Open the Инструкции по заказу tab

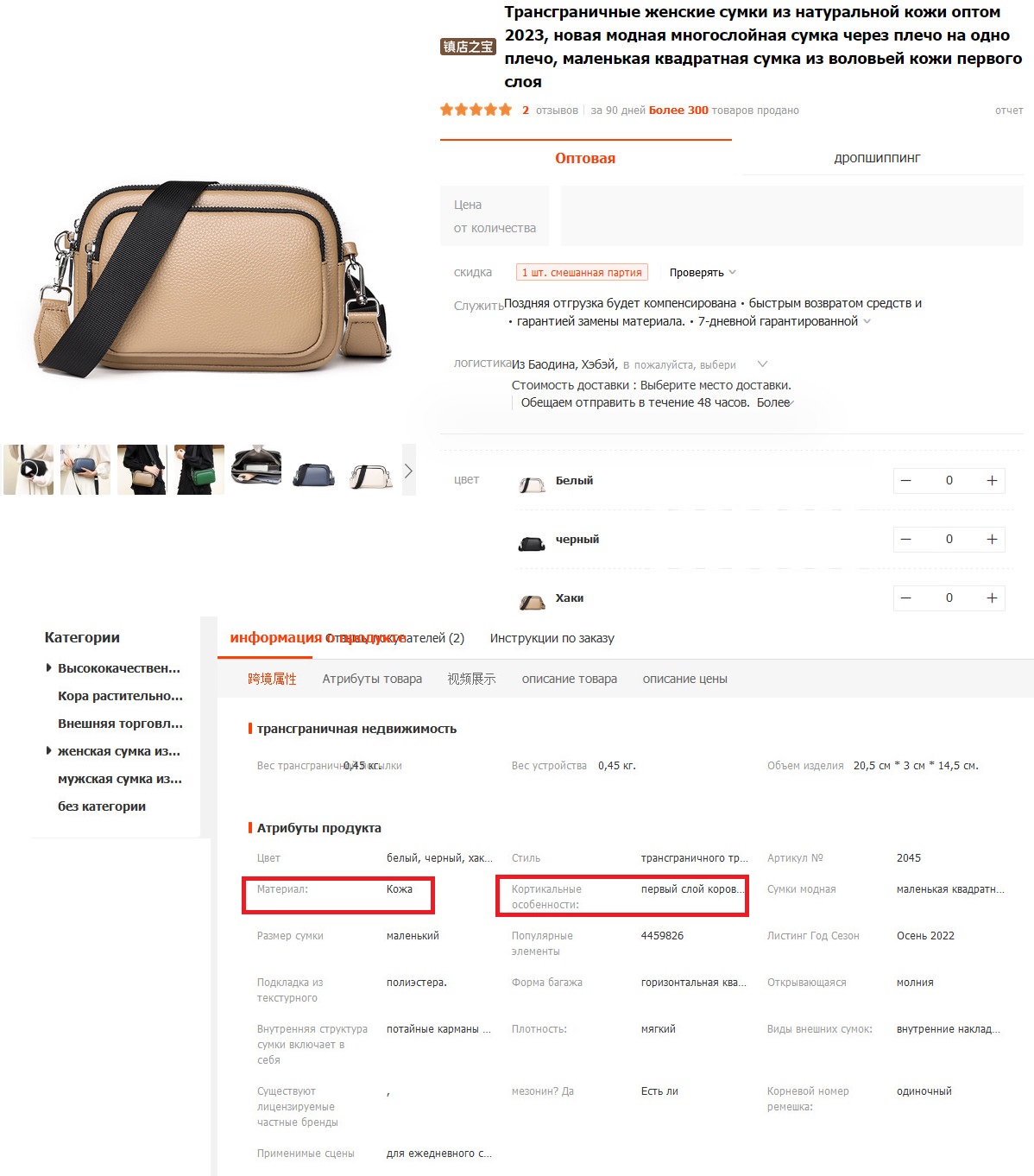coord(552,638)
